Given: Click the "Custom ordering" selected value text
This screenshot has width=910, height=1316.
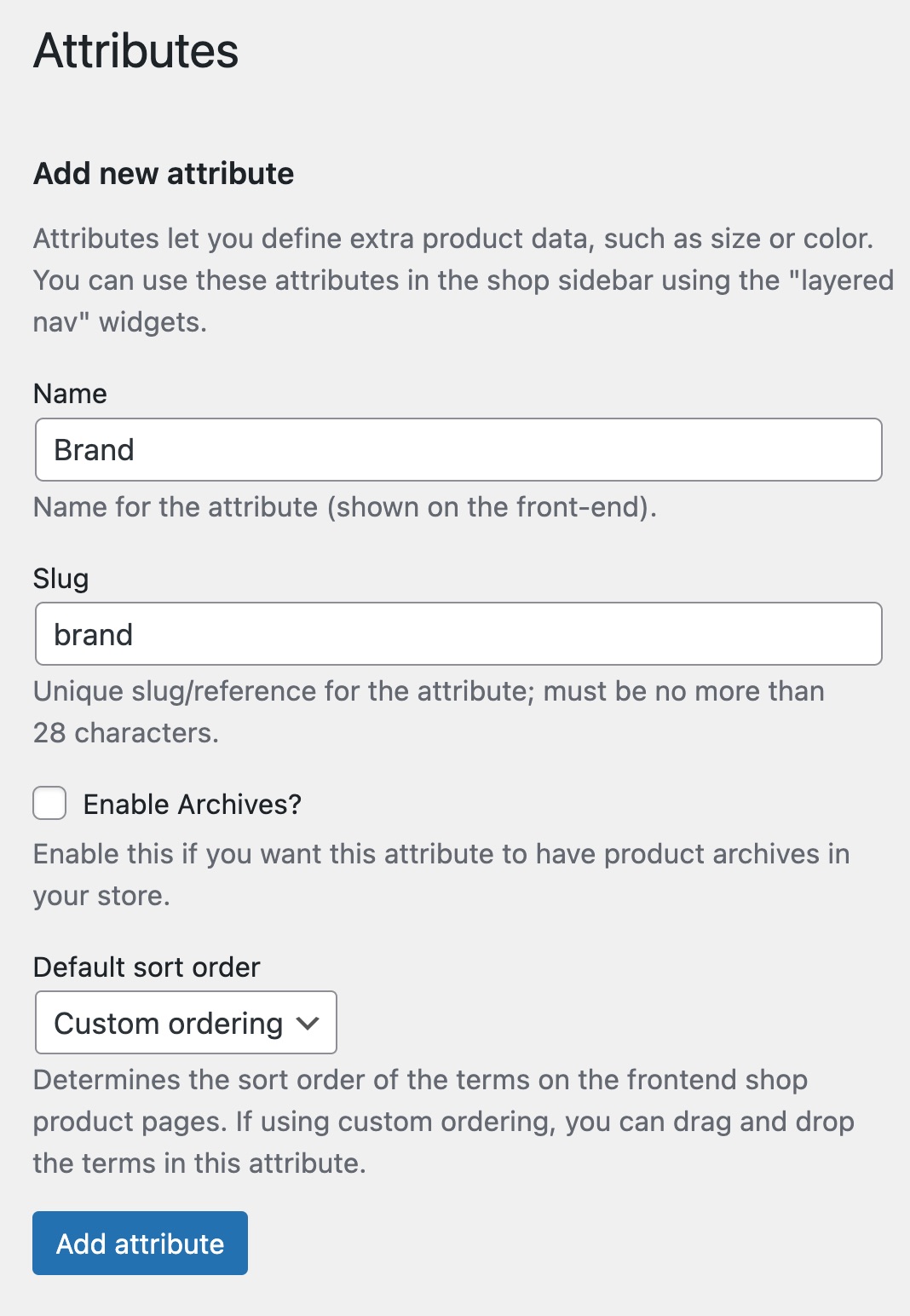Looking at the screenshot, I should (x=168, y=1024).
